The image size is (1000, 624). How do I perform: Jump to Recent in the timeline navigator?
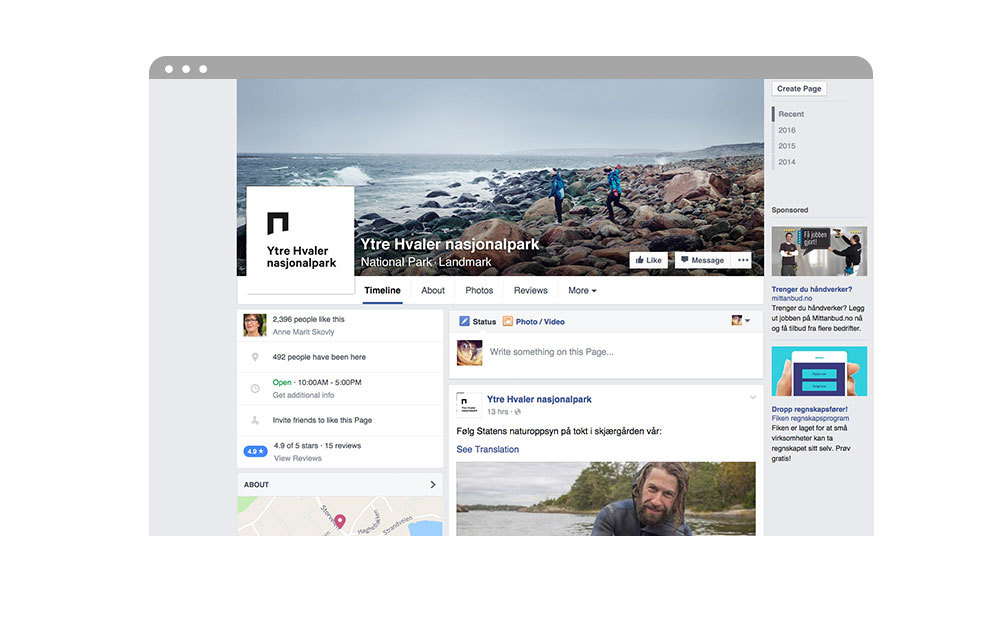(791, 114)
